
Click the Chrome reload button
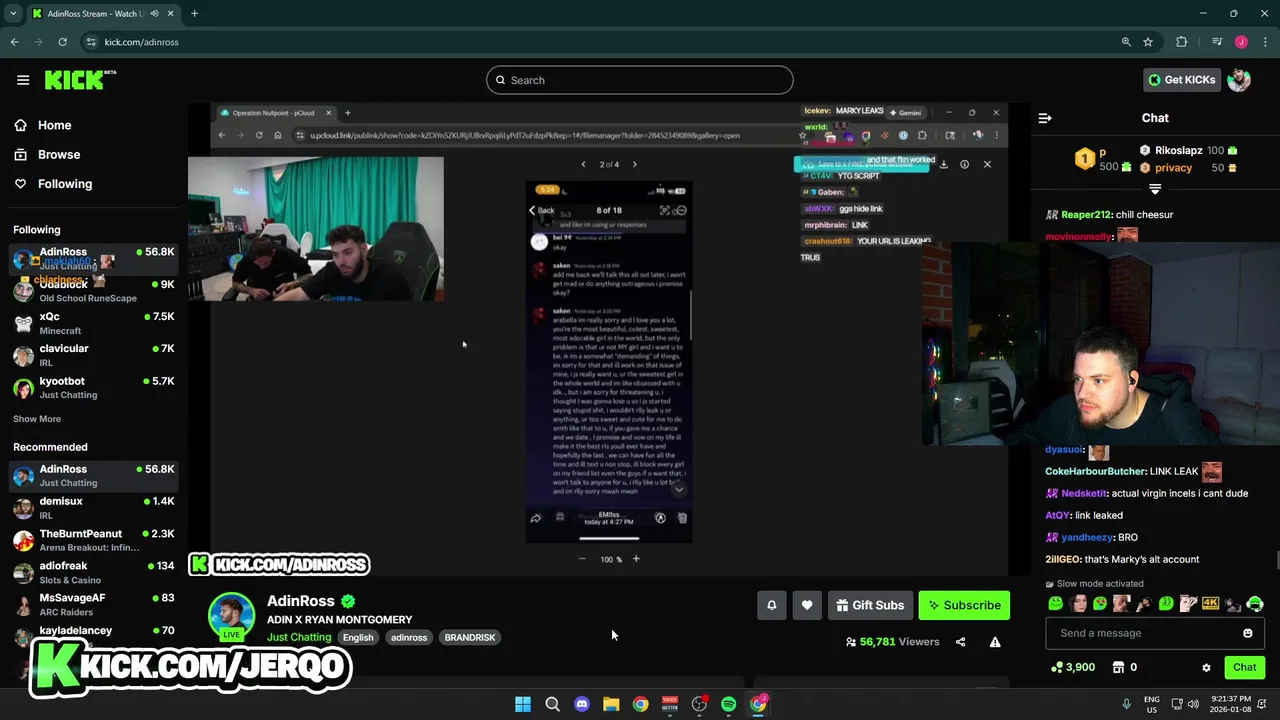[x=62, y=42]
